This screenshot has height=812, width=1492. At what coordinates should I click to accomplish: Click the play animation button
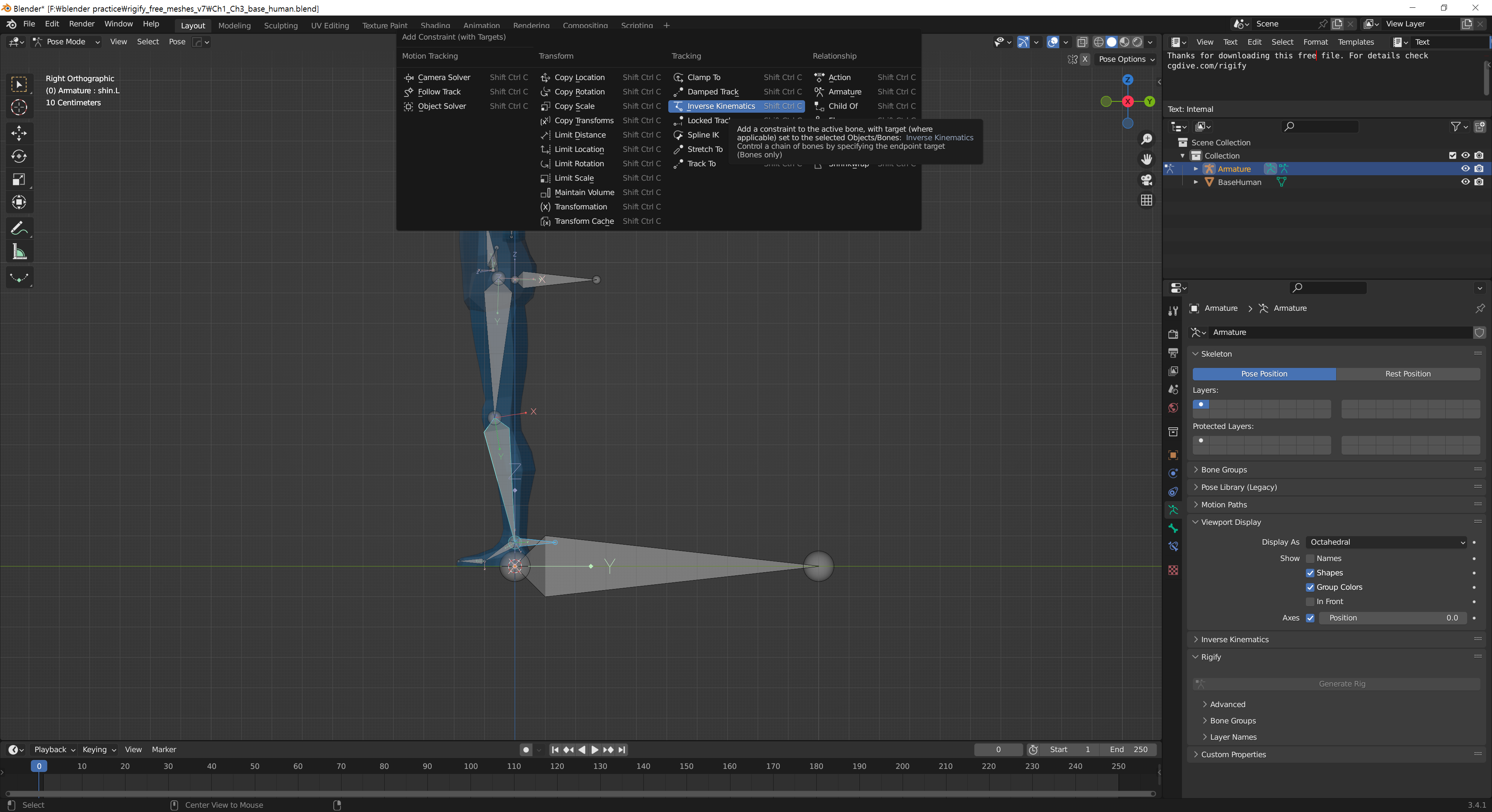(x=595, y=749)
